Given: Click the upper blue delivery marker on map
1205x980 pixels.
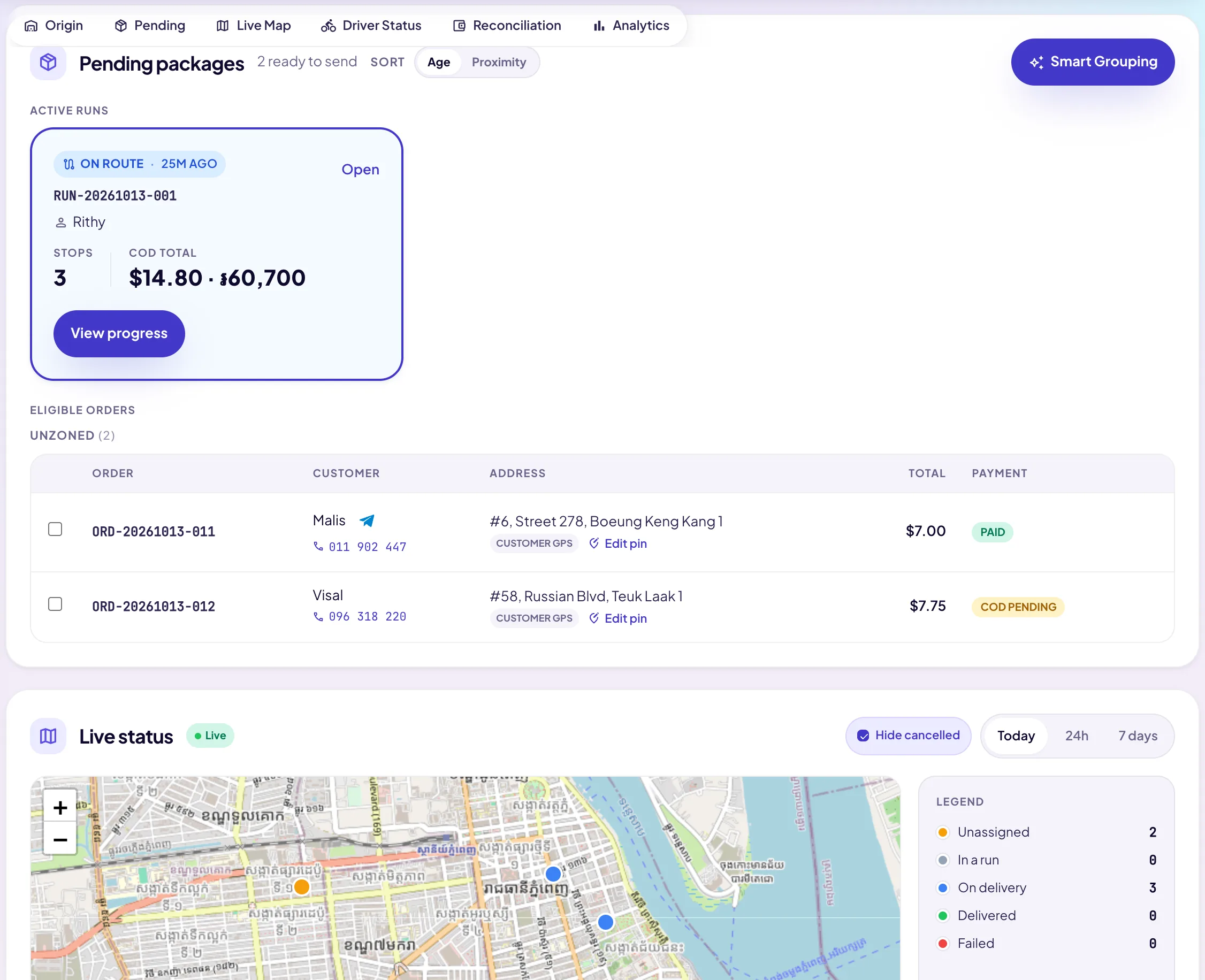Looking at the screenshot, I should [553, 874].
